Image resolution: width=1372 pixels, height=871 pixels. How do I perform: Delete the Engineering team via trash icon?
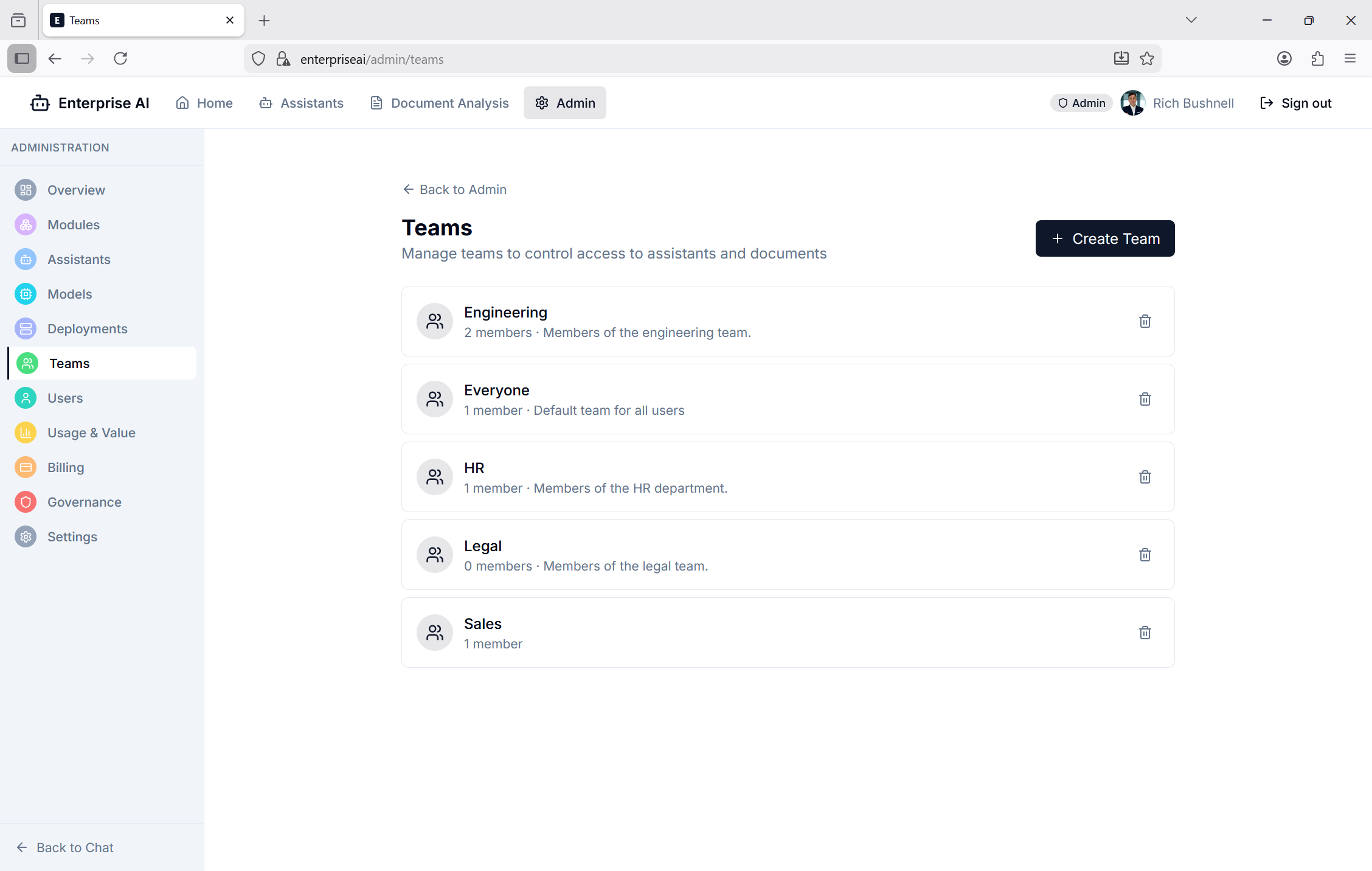1145,321
